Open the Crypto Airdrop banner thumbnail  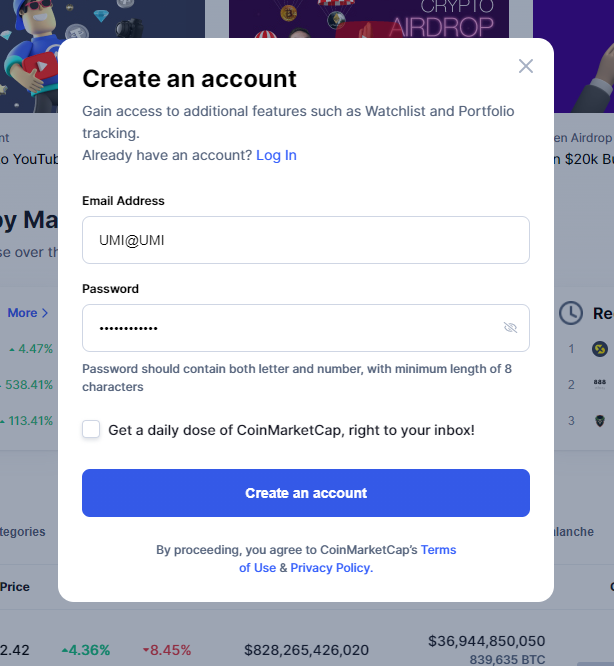[368, 20]
